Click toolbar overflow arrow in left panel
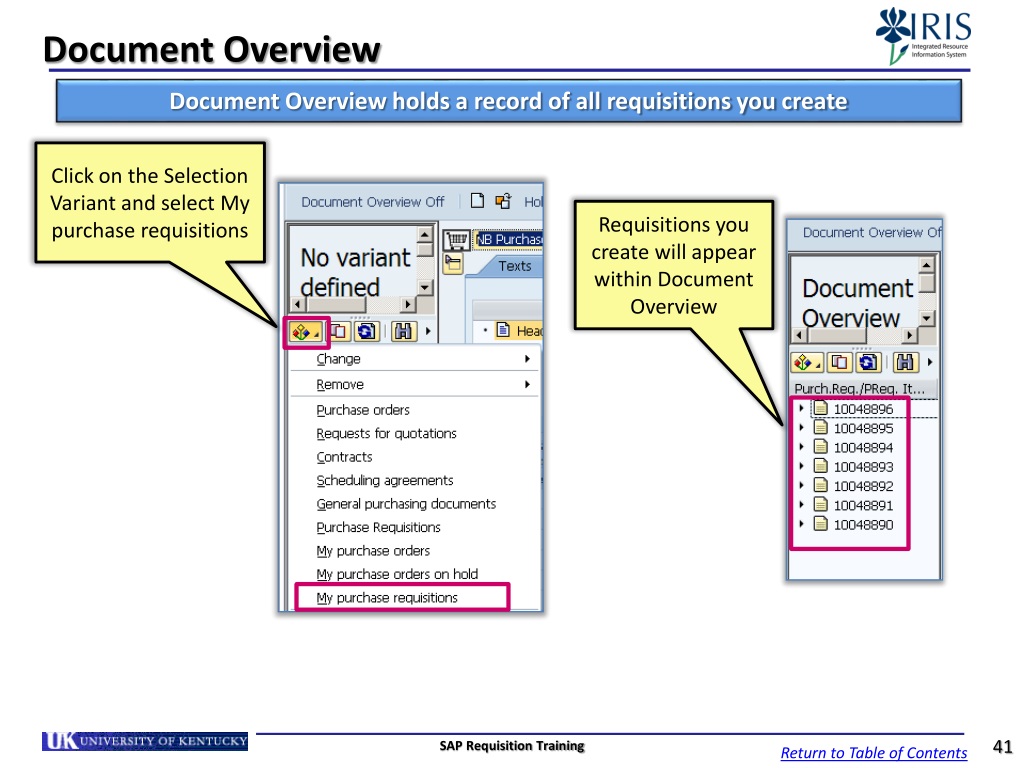Screen dimensions: 1024x768 tap(428, 331)
